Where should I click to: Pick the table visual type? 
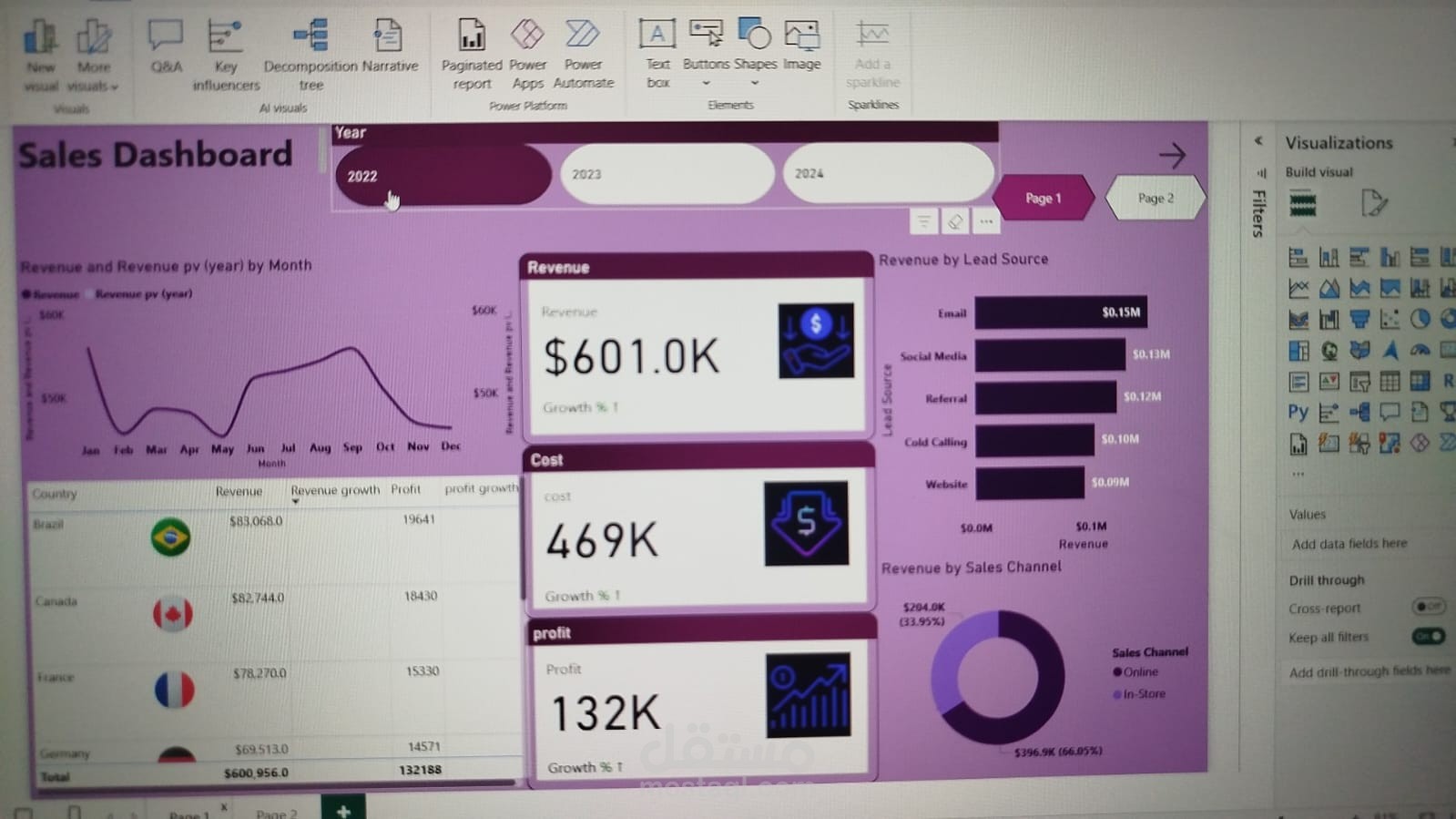(1390, 382)
